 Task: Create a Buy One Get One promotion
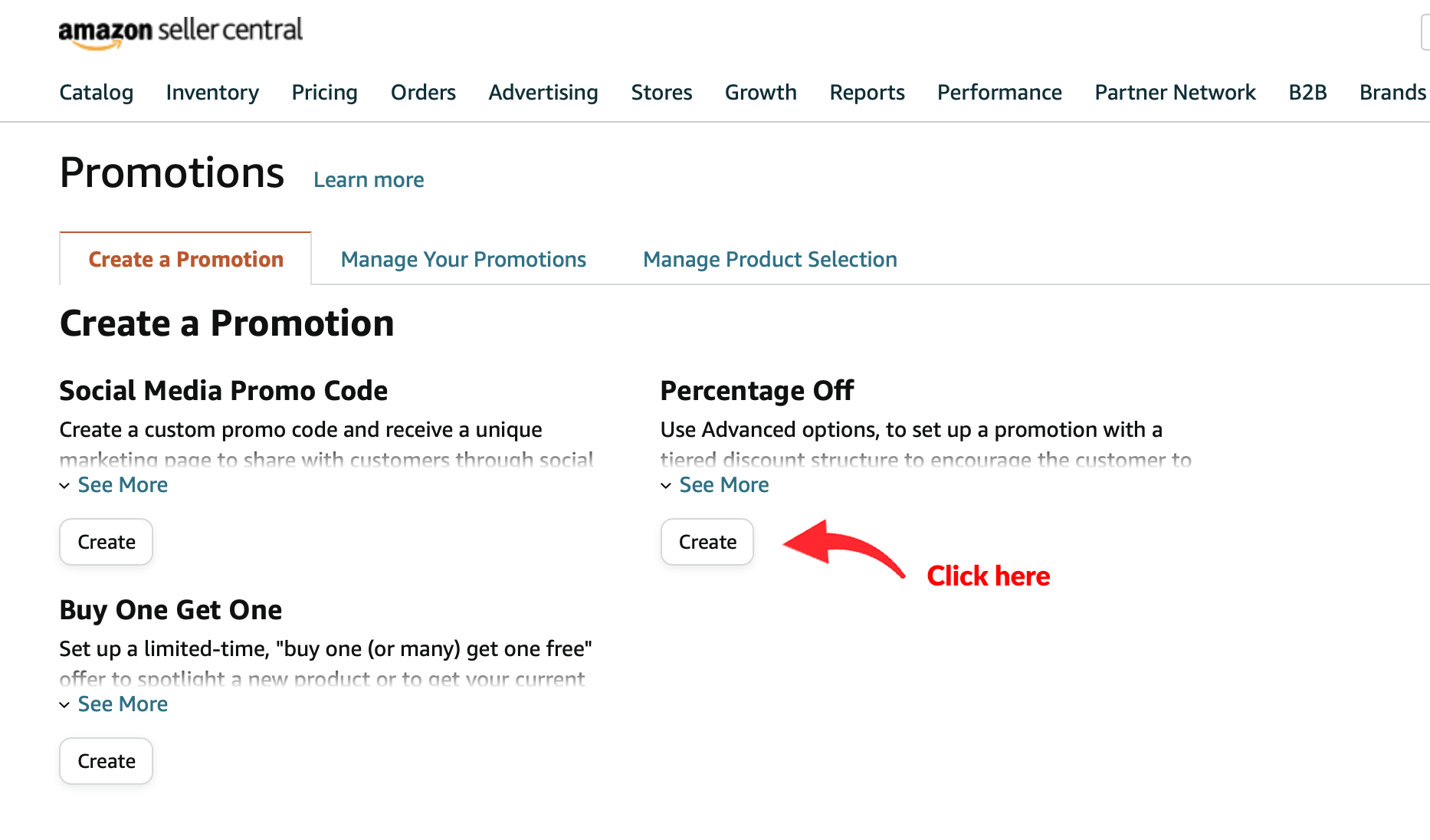tap(107, 761)
